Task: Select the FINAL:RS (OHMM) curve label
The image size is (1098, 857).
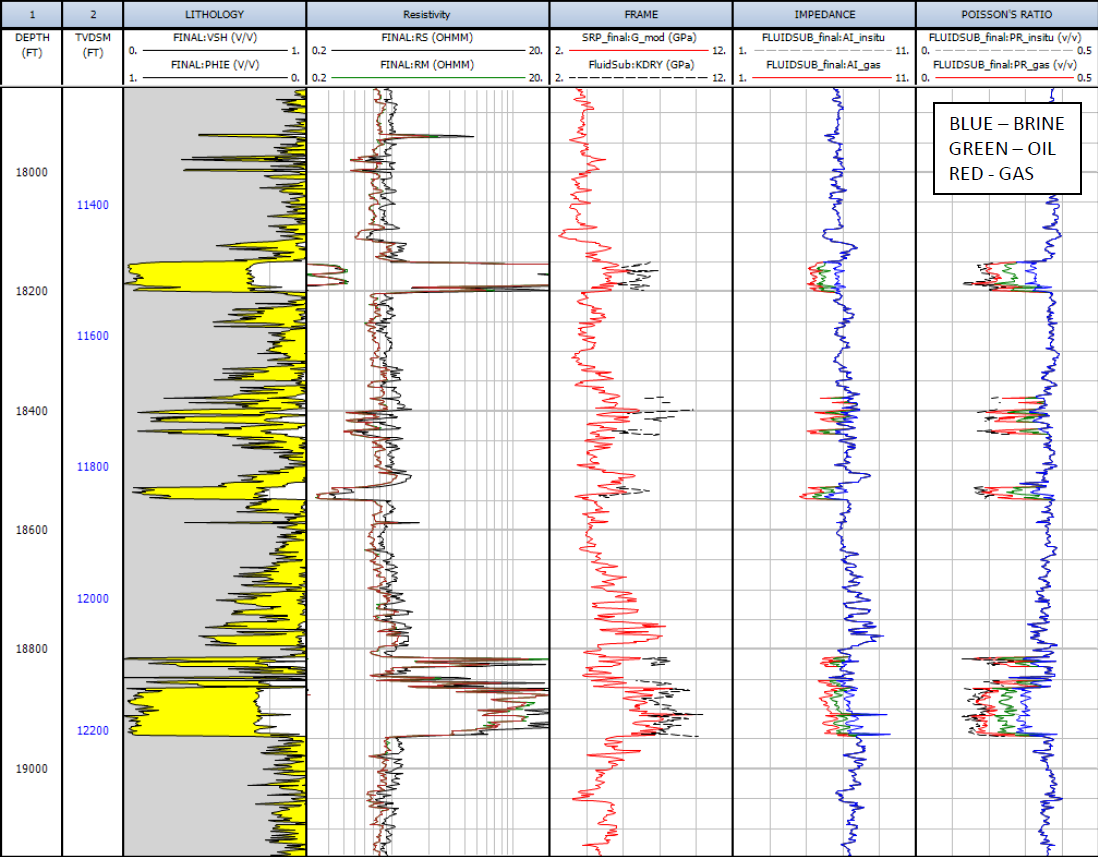Action: click(427, 38)
